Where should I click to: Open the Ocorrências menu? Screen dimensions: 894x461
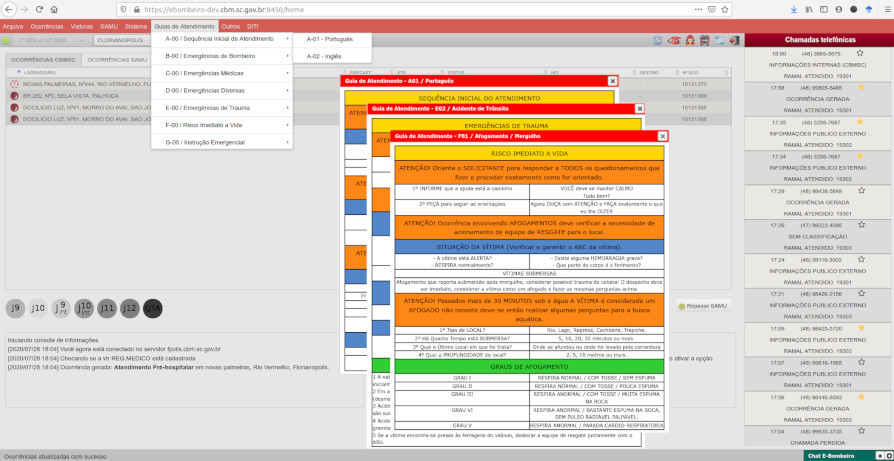tap(47, 26)
